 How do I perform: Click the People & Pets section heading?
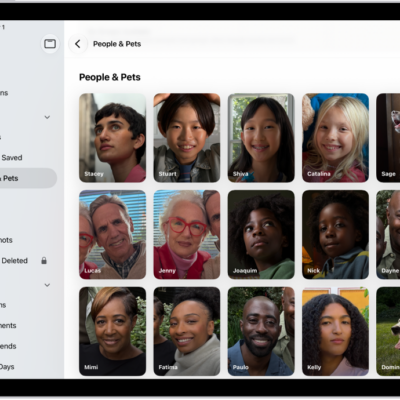pyautogui.click(x=110, y=77)
